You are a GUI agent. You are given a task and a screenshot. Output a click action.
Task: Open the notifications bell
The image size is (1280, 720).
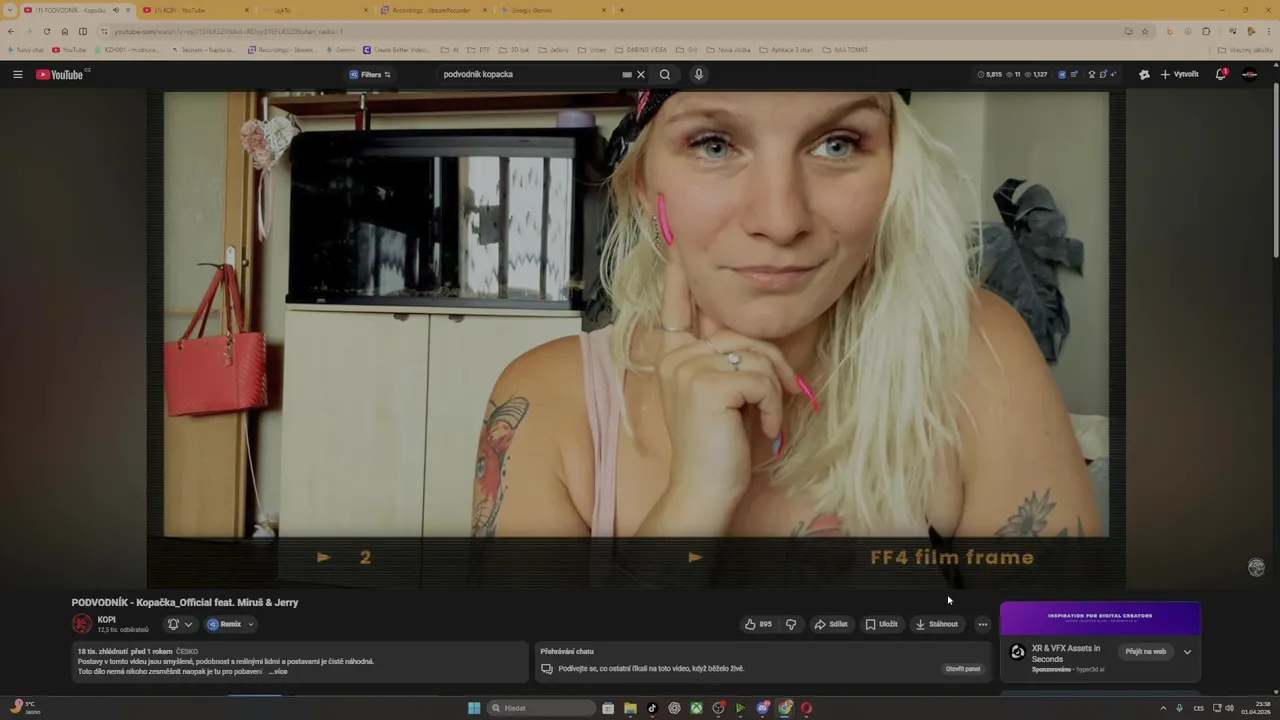click(x=1221, y=74)
